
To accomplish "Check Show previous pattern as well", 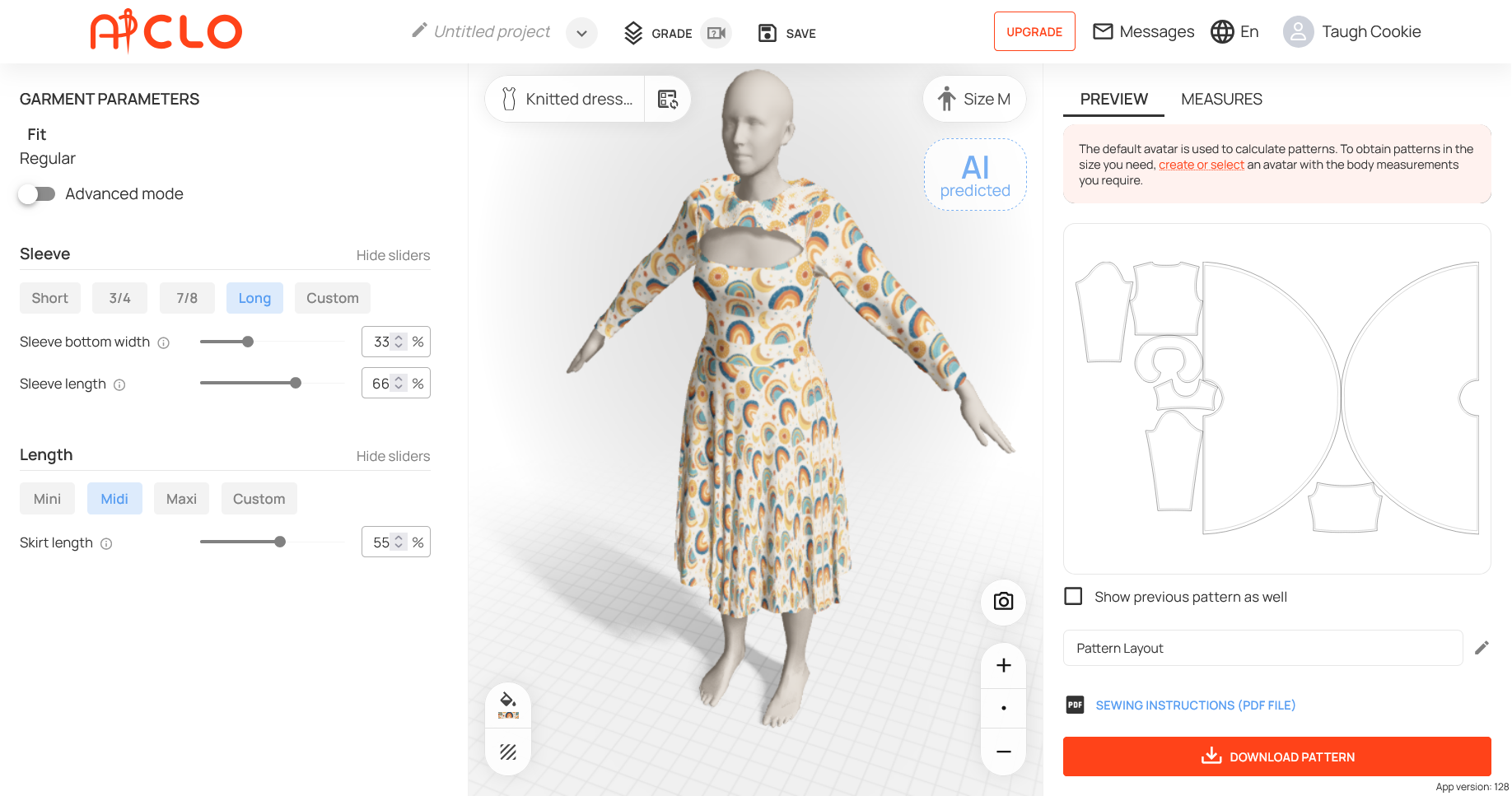I will click(x=1073, y=596).
